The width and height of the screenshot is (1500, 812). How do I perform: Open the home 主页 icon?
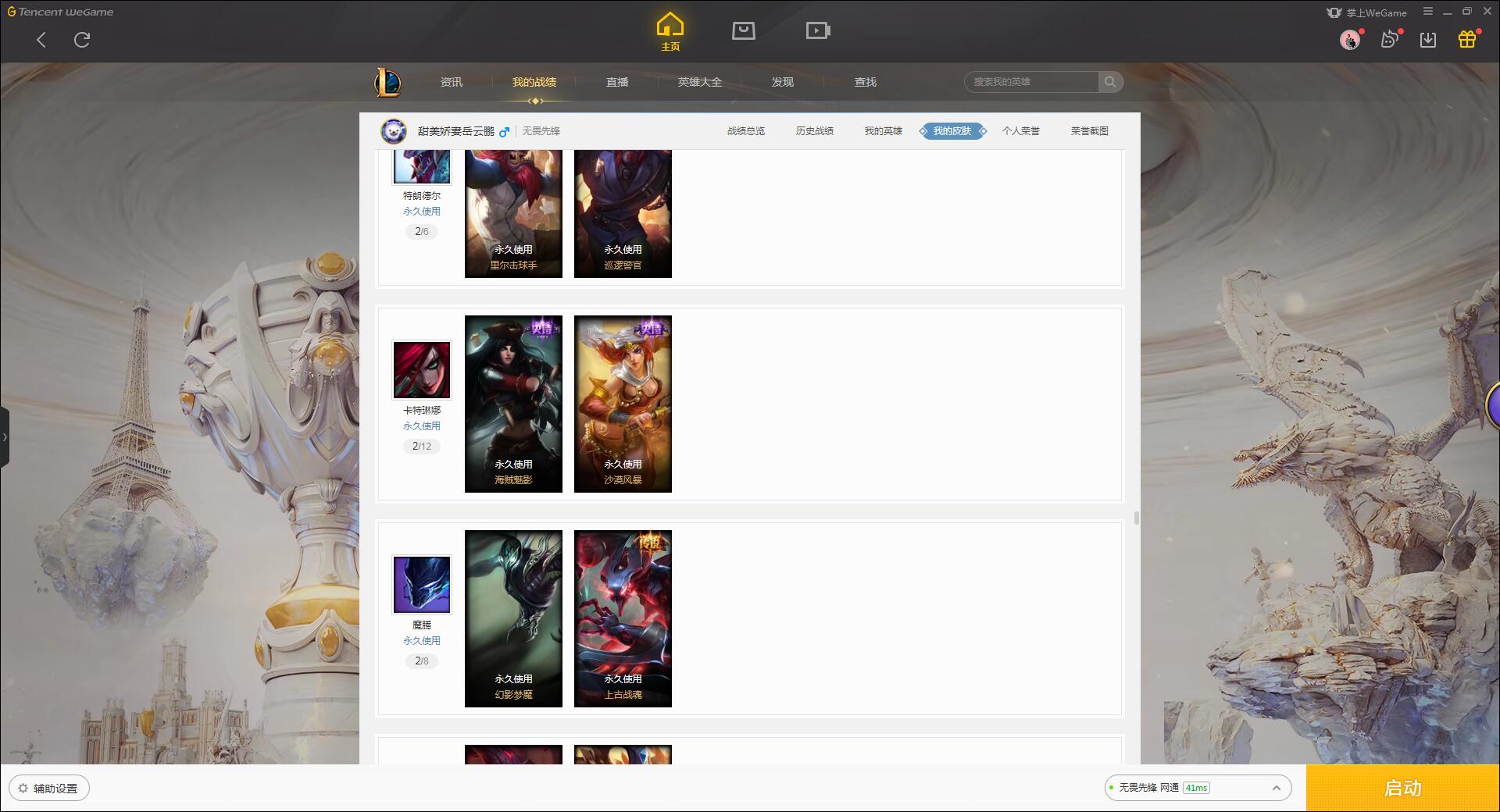[x=670, y=32]
